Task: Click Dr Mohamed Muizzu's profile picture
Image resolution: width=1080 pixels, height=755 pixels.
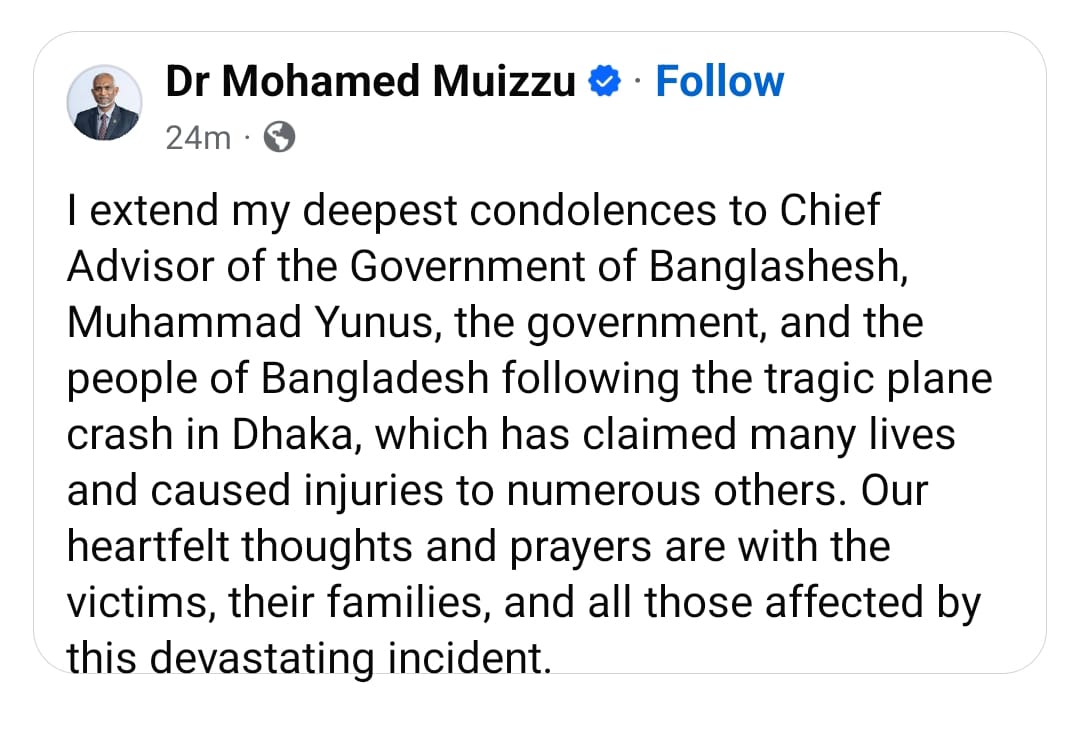Action: point(103,104)
